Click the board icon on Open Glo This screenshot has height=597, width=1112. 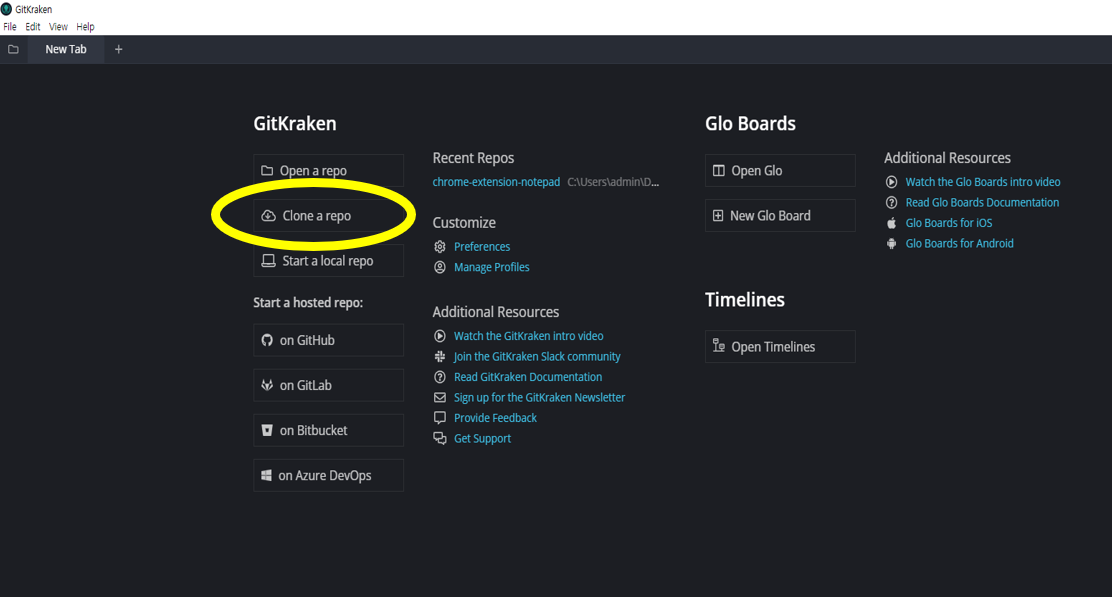click(x=718, y=171)
